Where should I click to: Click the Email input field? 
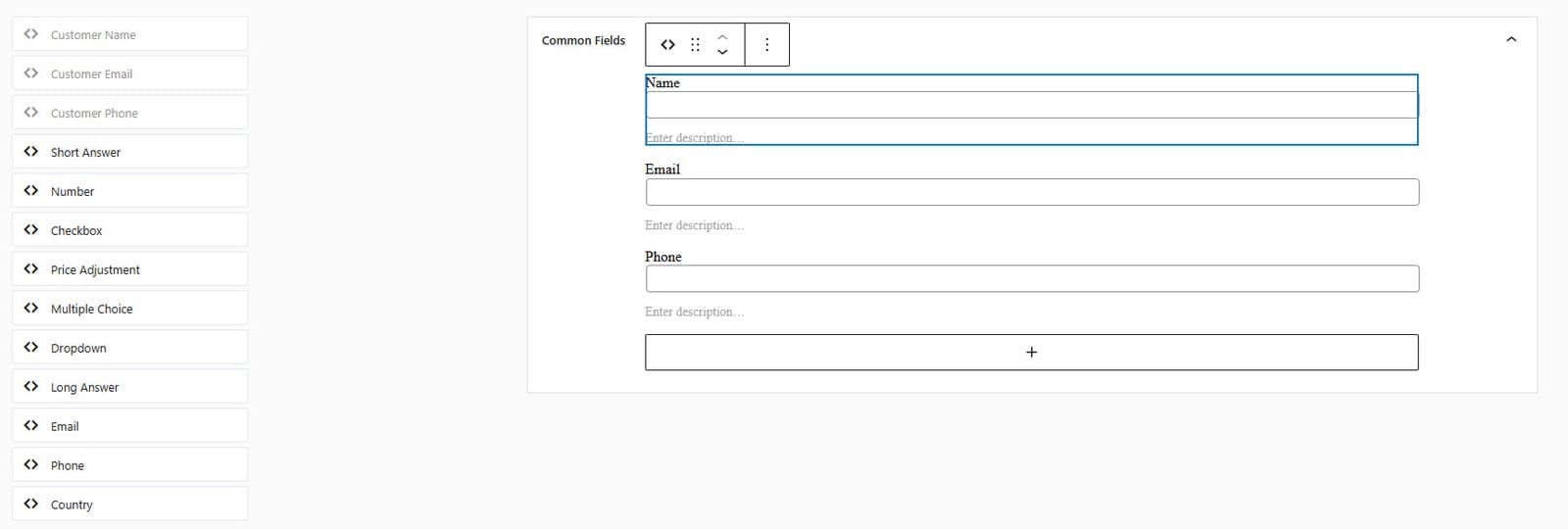point(1032,192)
